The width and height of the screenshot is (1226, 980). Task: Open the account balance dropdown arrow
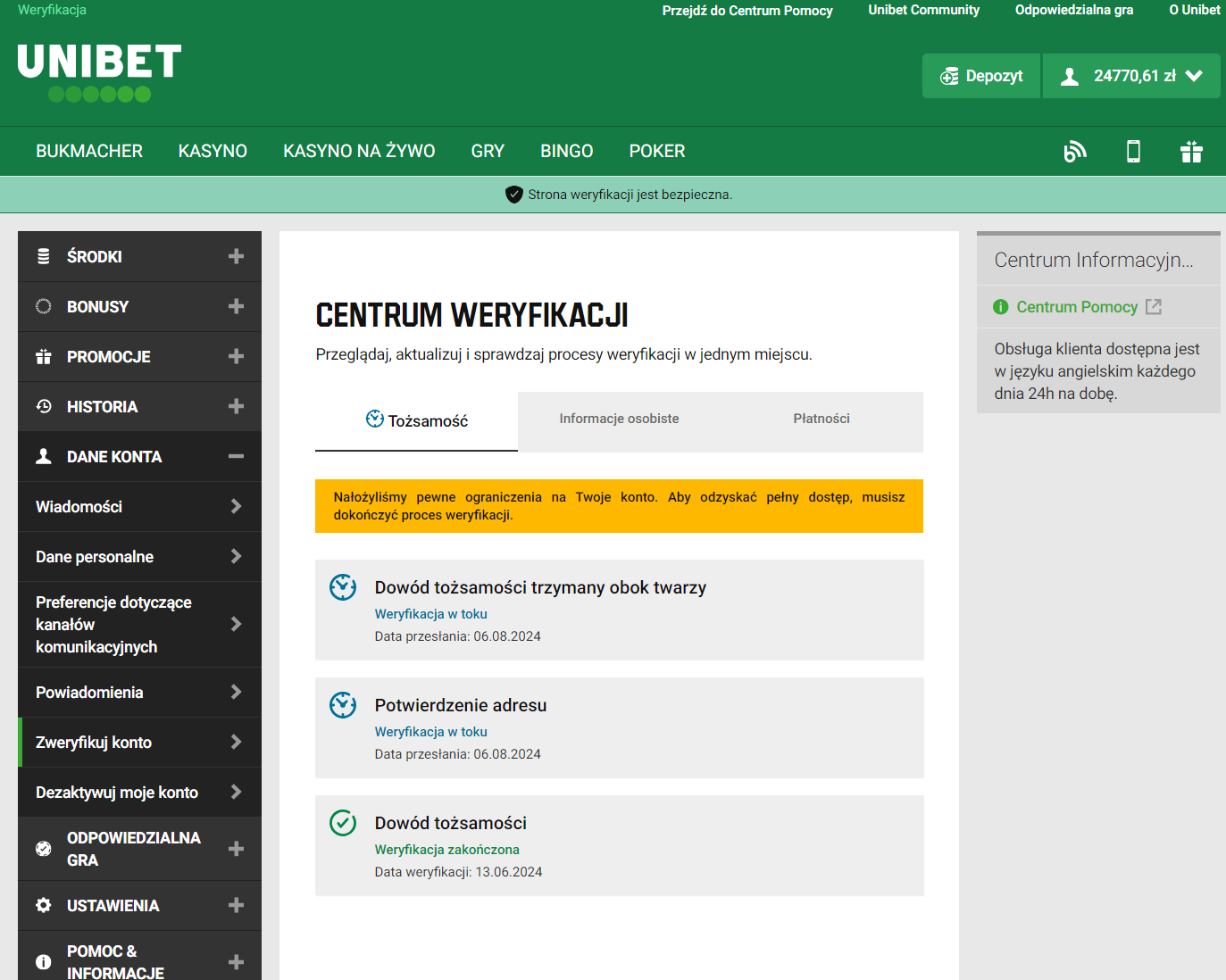pos(1194,77)
